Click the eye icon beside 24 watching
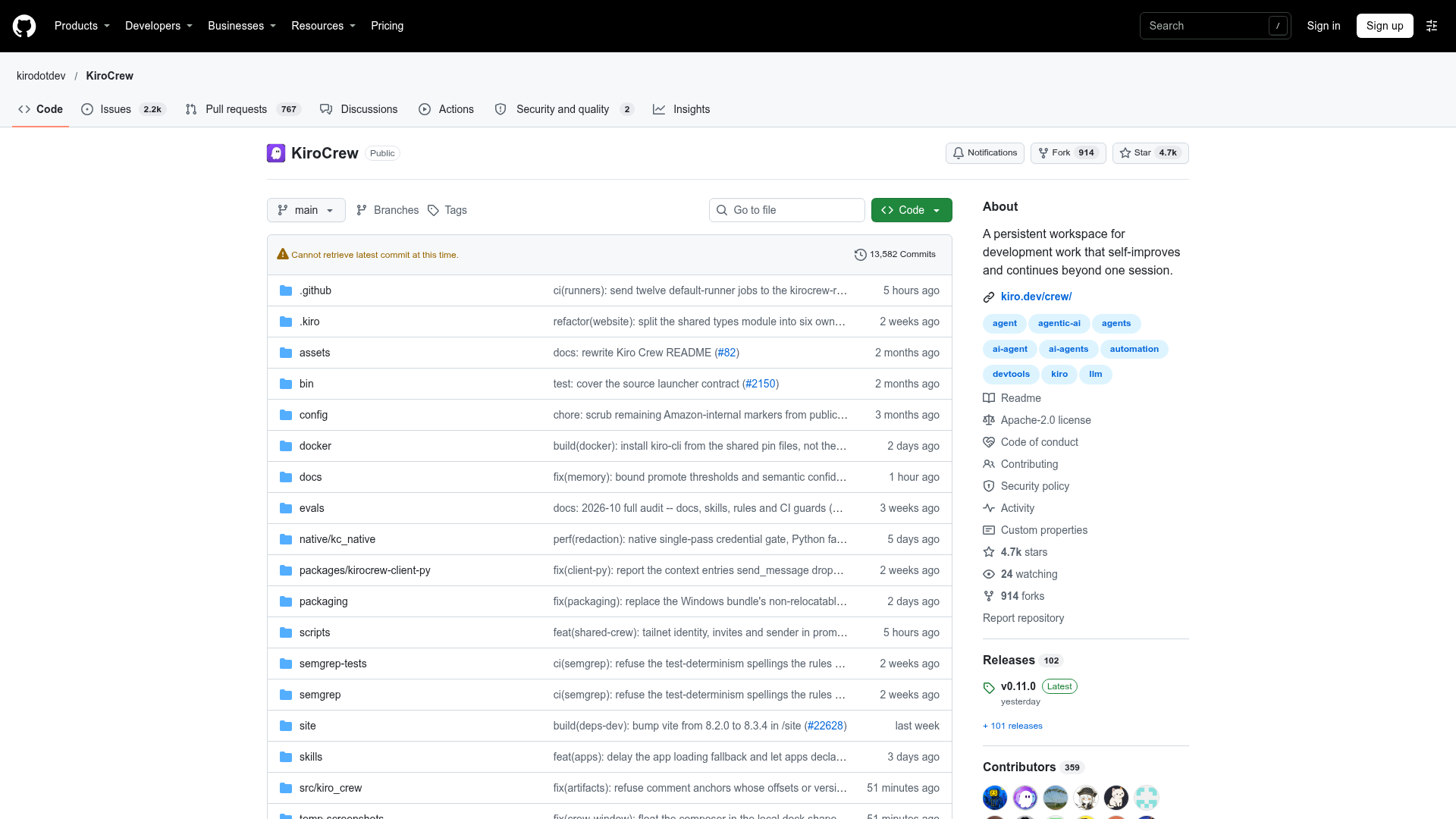The image size is (1456, 819). pos(989,574)
